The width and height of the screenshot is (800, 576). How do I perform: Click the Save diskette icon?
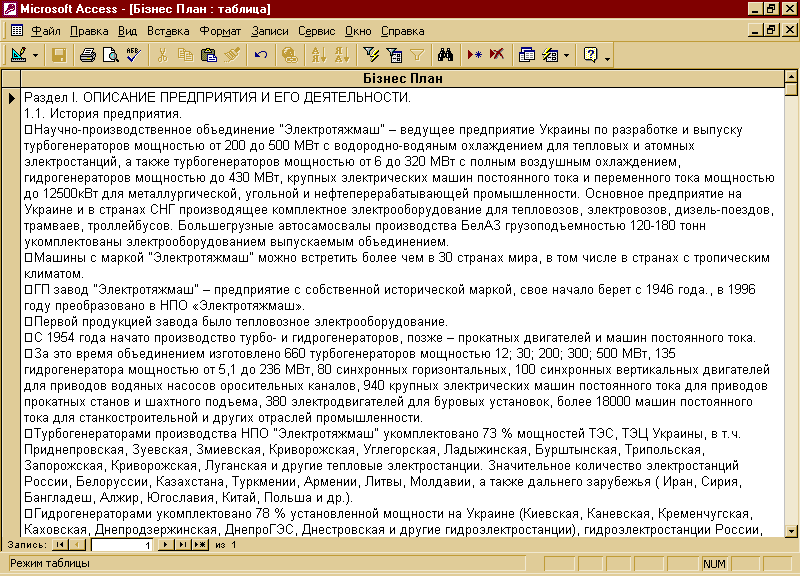coord(59,55)
